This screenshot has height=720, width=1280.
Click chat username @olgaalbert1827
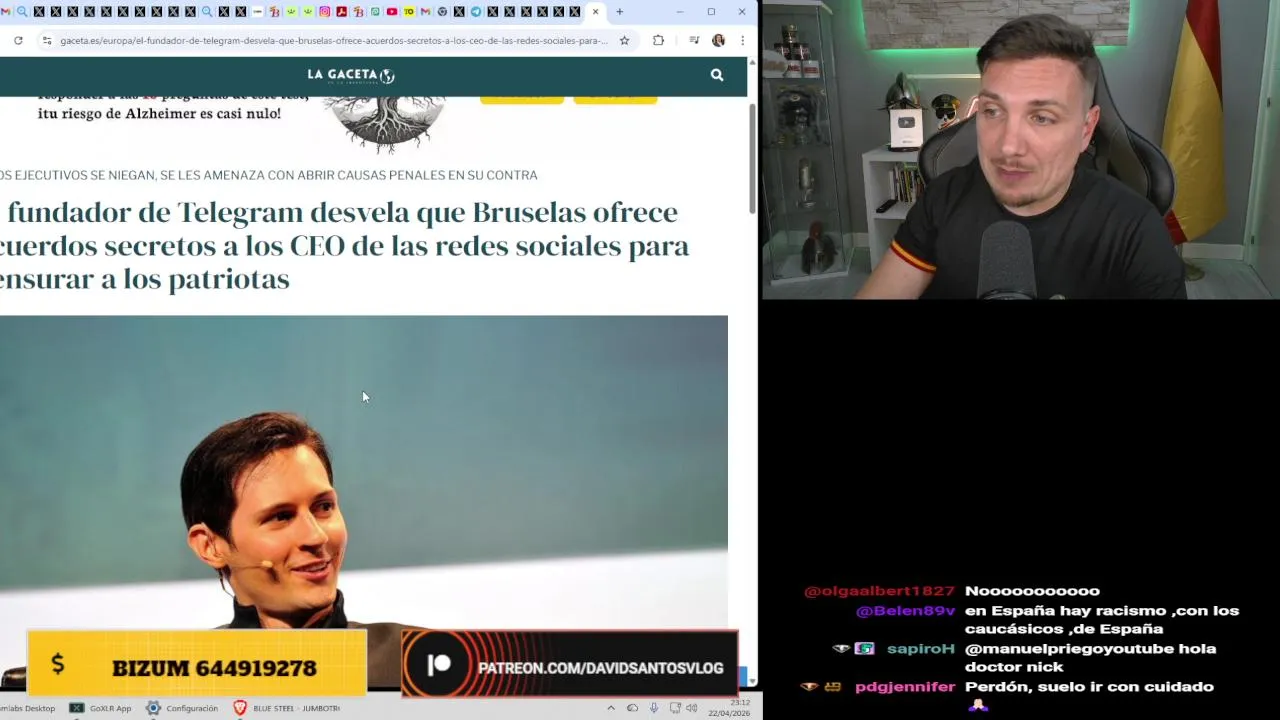click(x=879, y=591)
